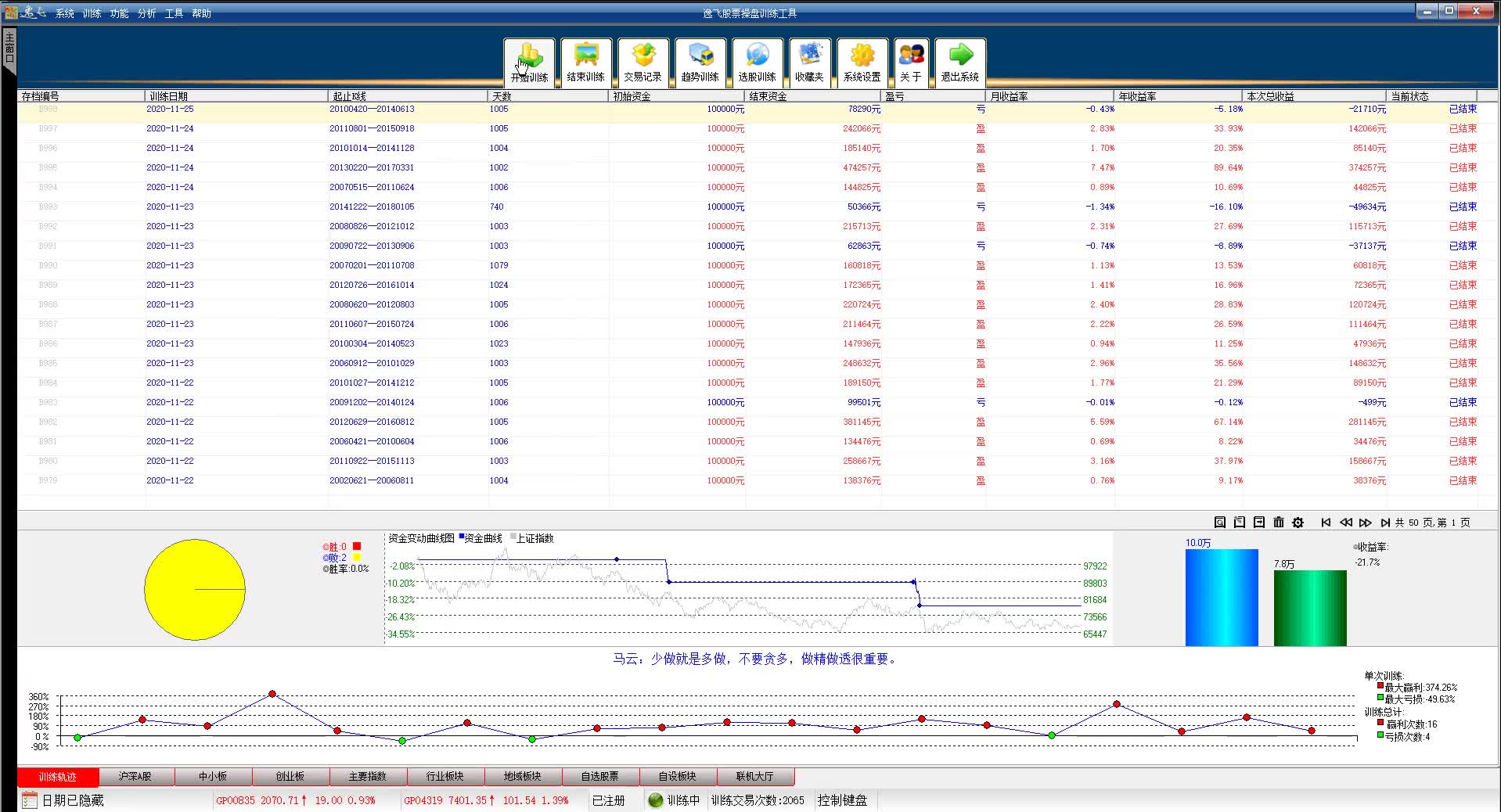Click the yellow win-rate pie chart

point(195,589)
